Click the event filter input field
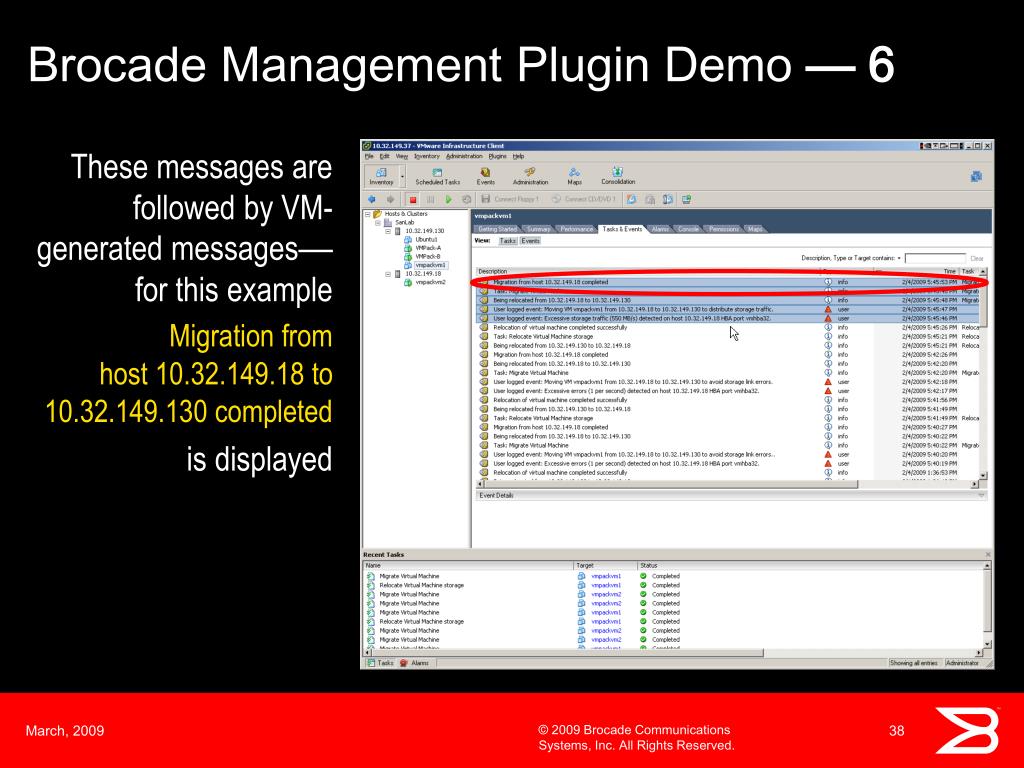Image resolution: width=1024 pixels, height=768 pixels. pos(935,259)
